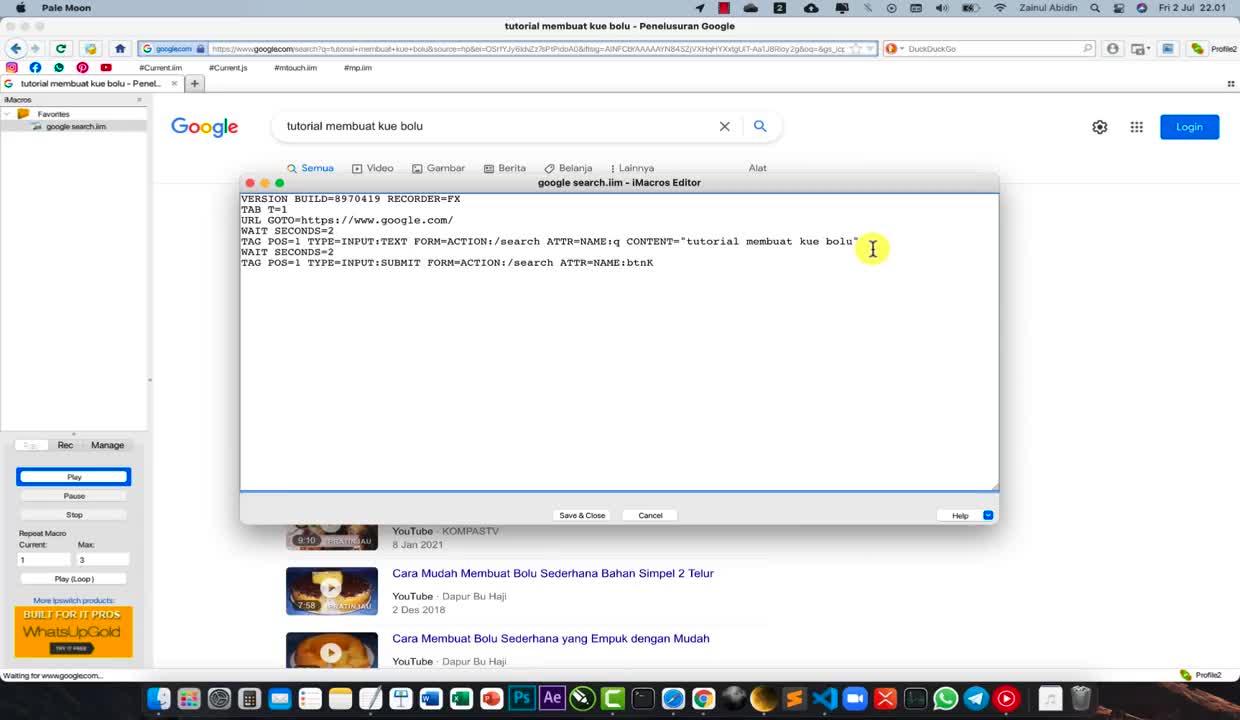The height and width of the screenshot is (720, 1240).
Task: Click the Max repeat macro value field
Action: (x=103, y=560)
